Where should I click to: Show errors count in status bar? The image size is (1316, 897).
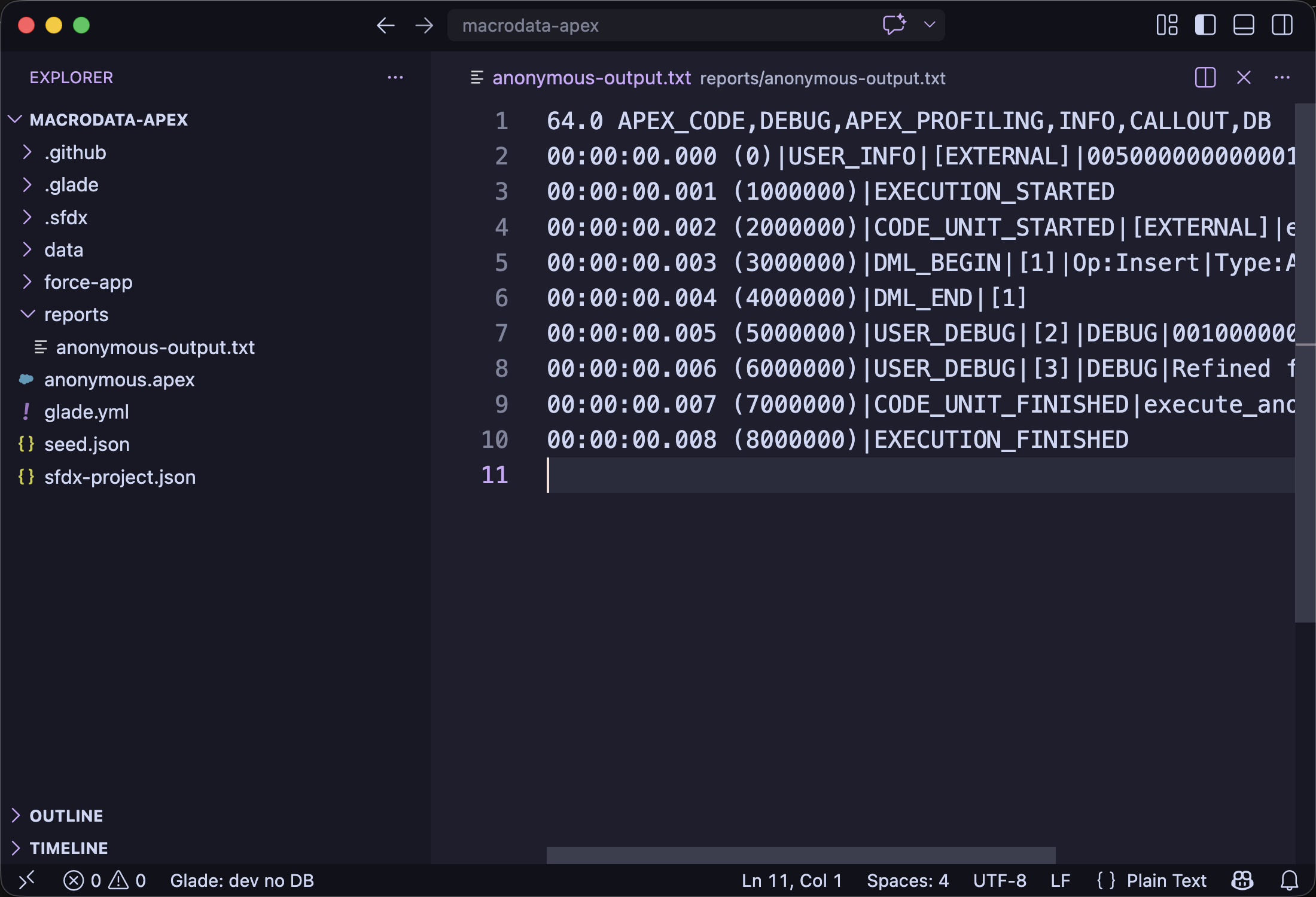coord(82,880)
